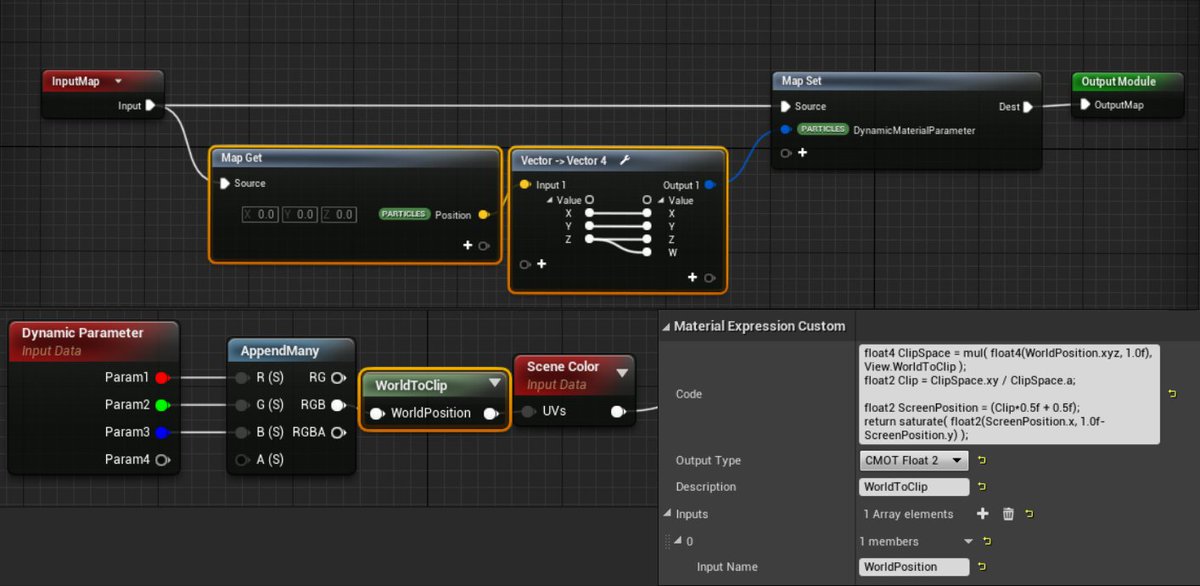The height and width of the screenshot is (586, 1200).
Task: Click the Scene Color output pin
Action: (x=618, y=411)
